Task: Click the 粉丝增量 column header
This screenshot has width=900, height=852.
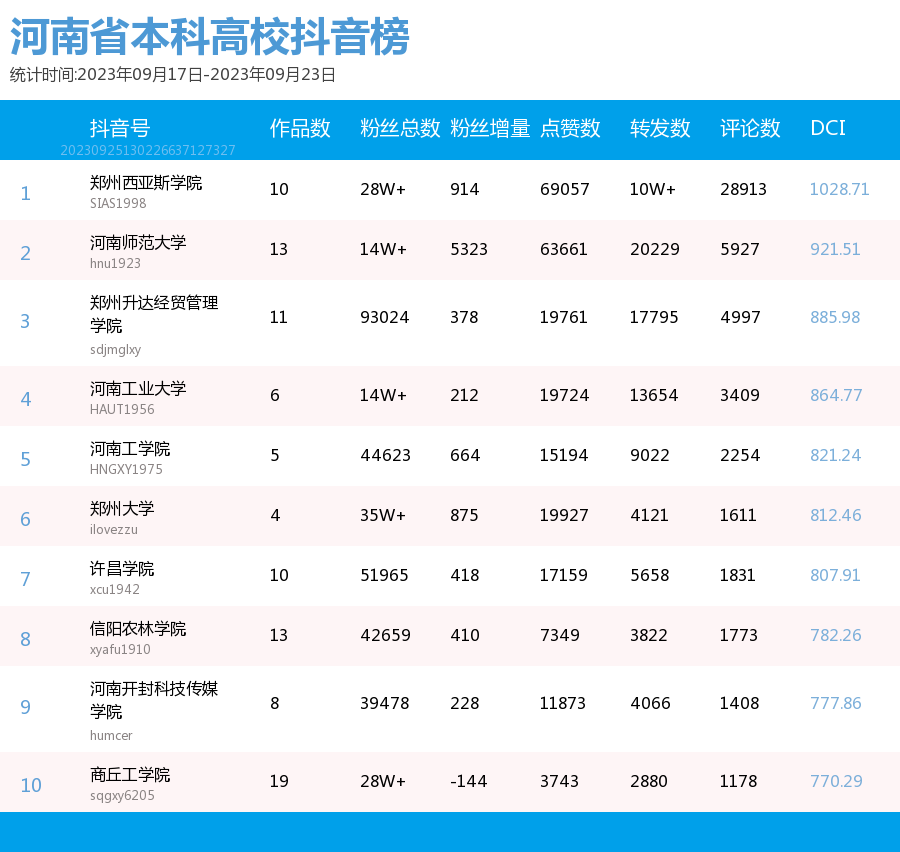Action: [490, 128]
